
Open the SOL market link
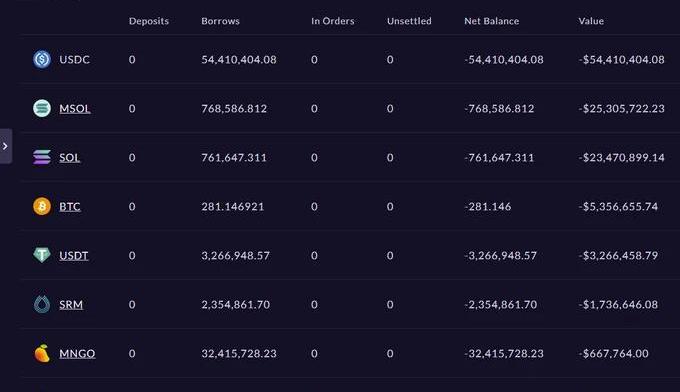pyautogui.click(x=70, y=157)
